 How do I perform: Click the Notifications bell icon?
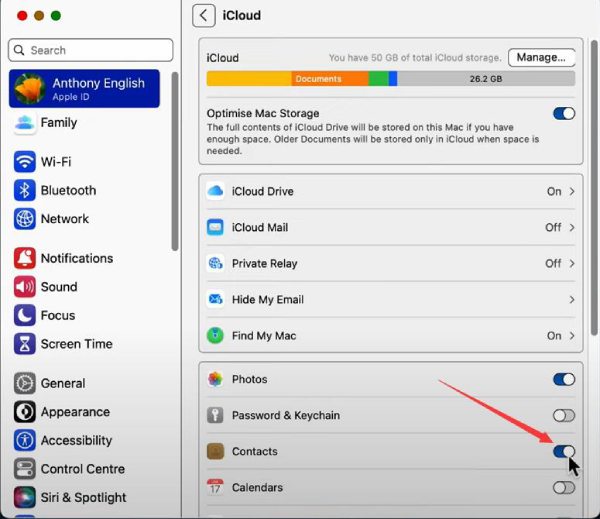pos(24,258)
